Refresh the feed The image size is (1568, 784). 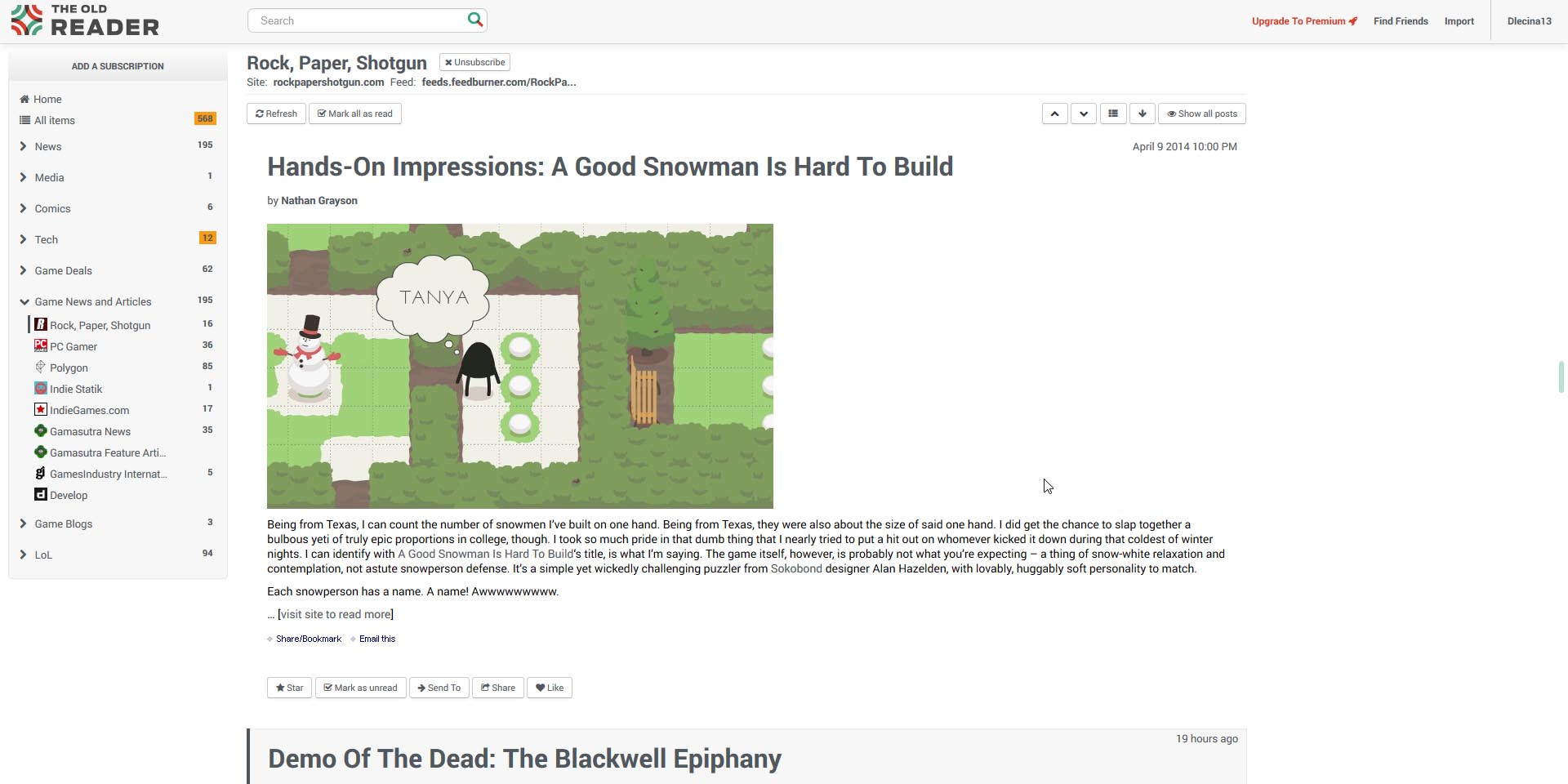coord(276,114)
